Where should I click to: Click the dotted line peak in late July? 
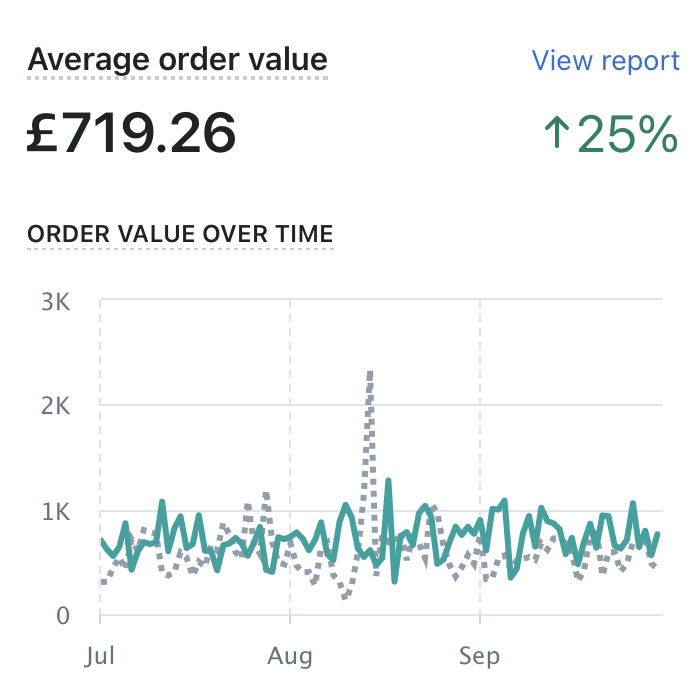click(x=265, y=494)
